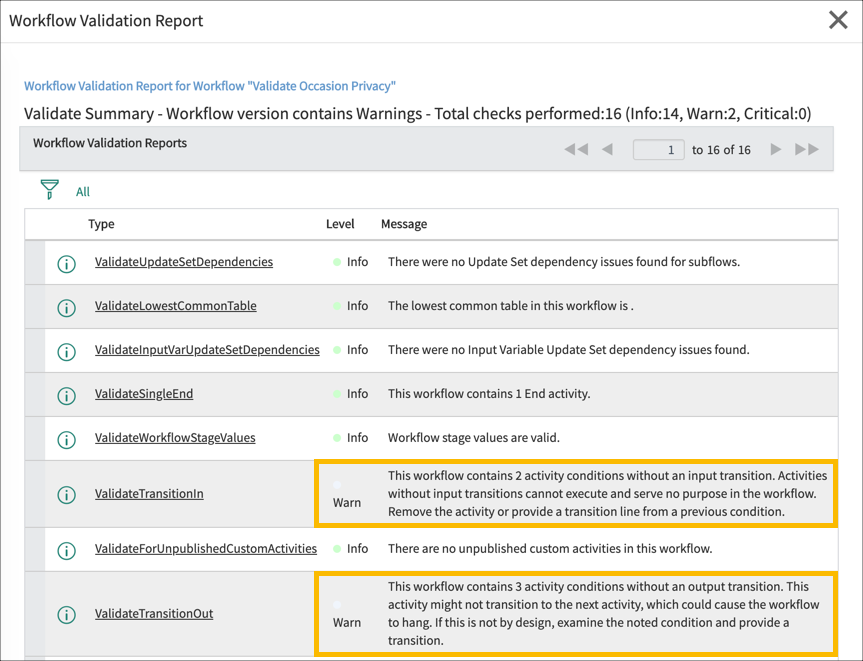Click the info icon beside ValidateTransitionOut
Viewport: 863px width, 661px height.
coord(66,614)
